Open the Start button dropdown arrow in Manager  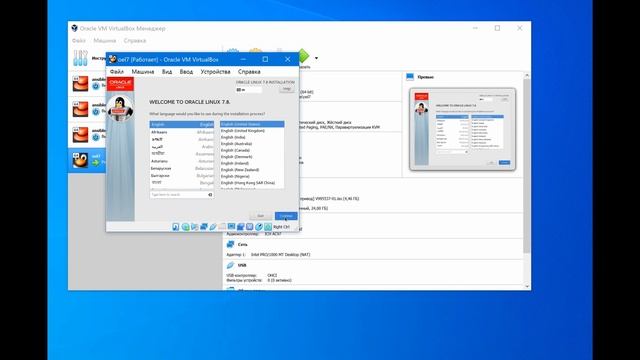click(316, 58)
